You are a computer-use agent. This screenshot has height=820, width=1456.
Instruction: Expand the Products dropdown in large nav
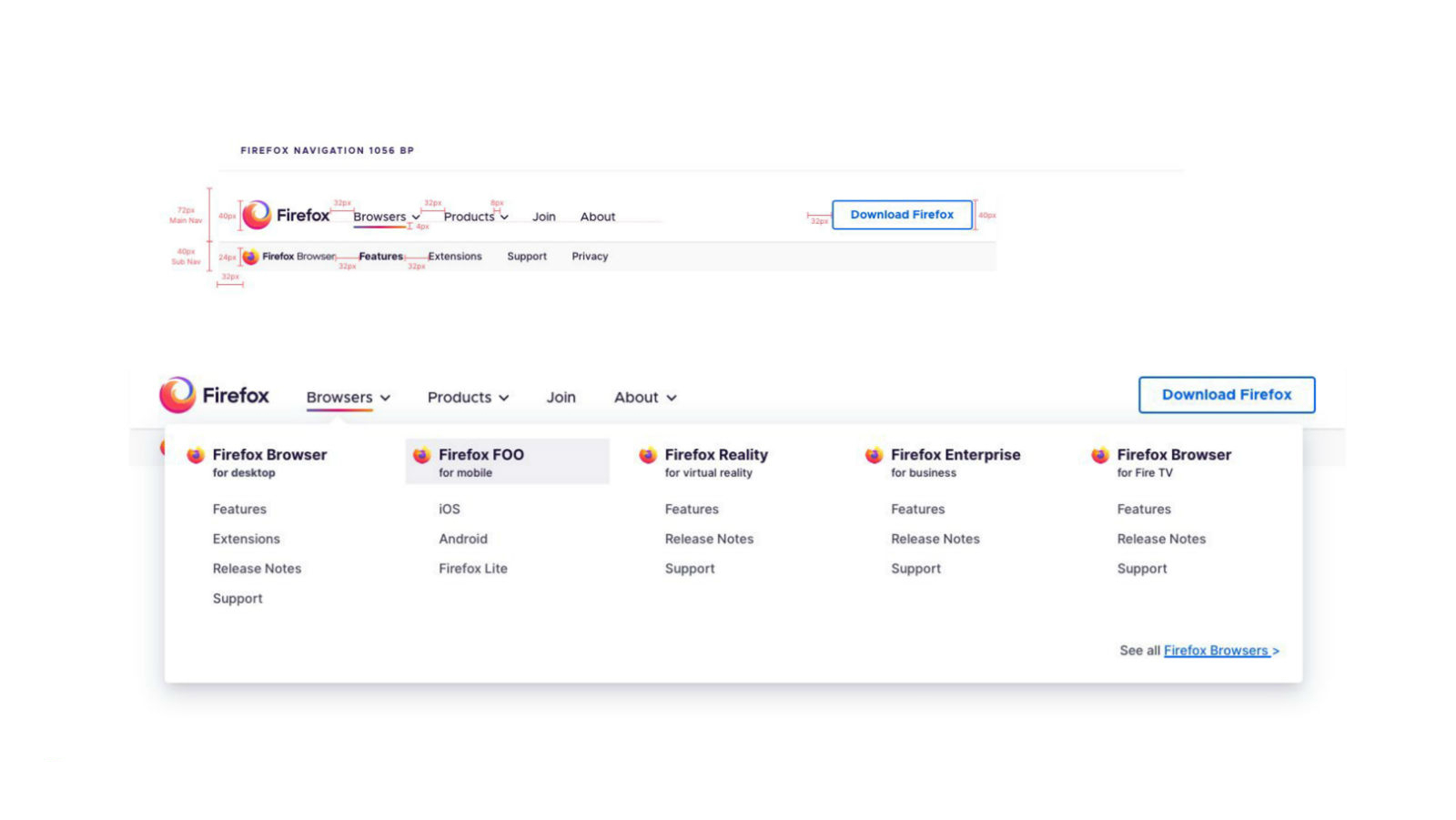468,398
